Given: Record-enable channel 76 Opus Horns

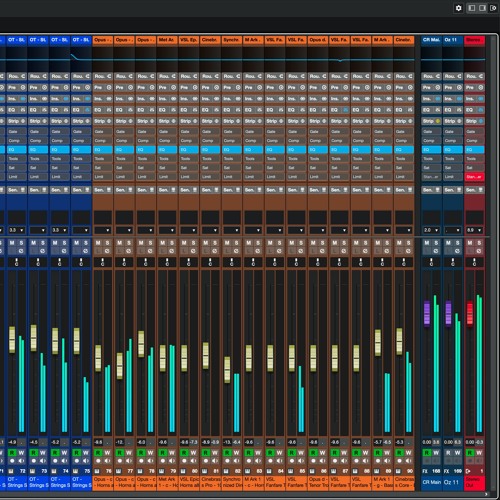Looking at the screenshot, I should tap(98, 461).
